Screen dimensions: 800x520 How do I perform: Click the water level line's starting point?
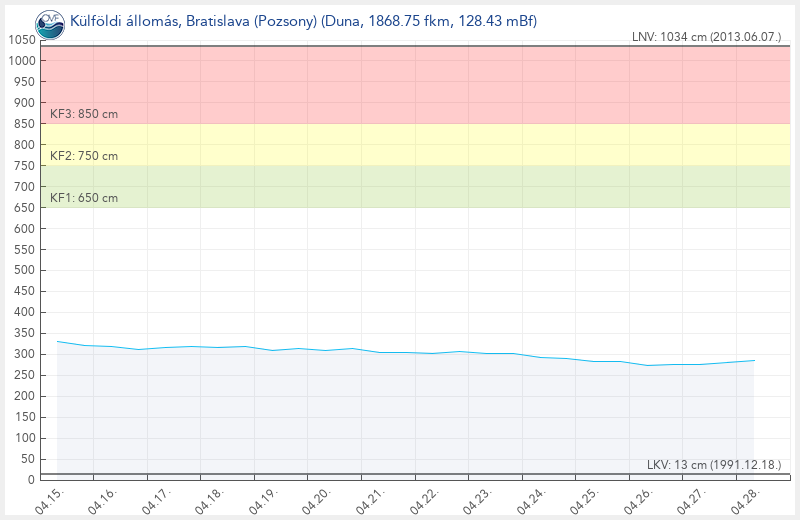coord(57,341)
